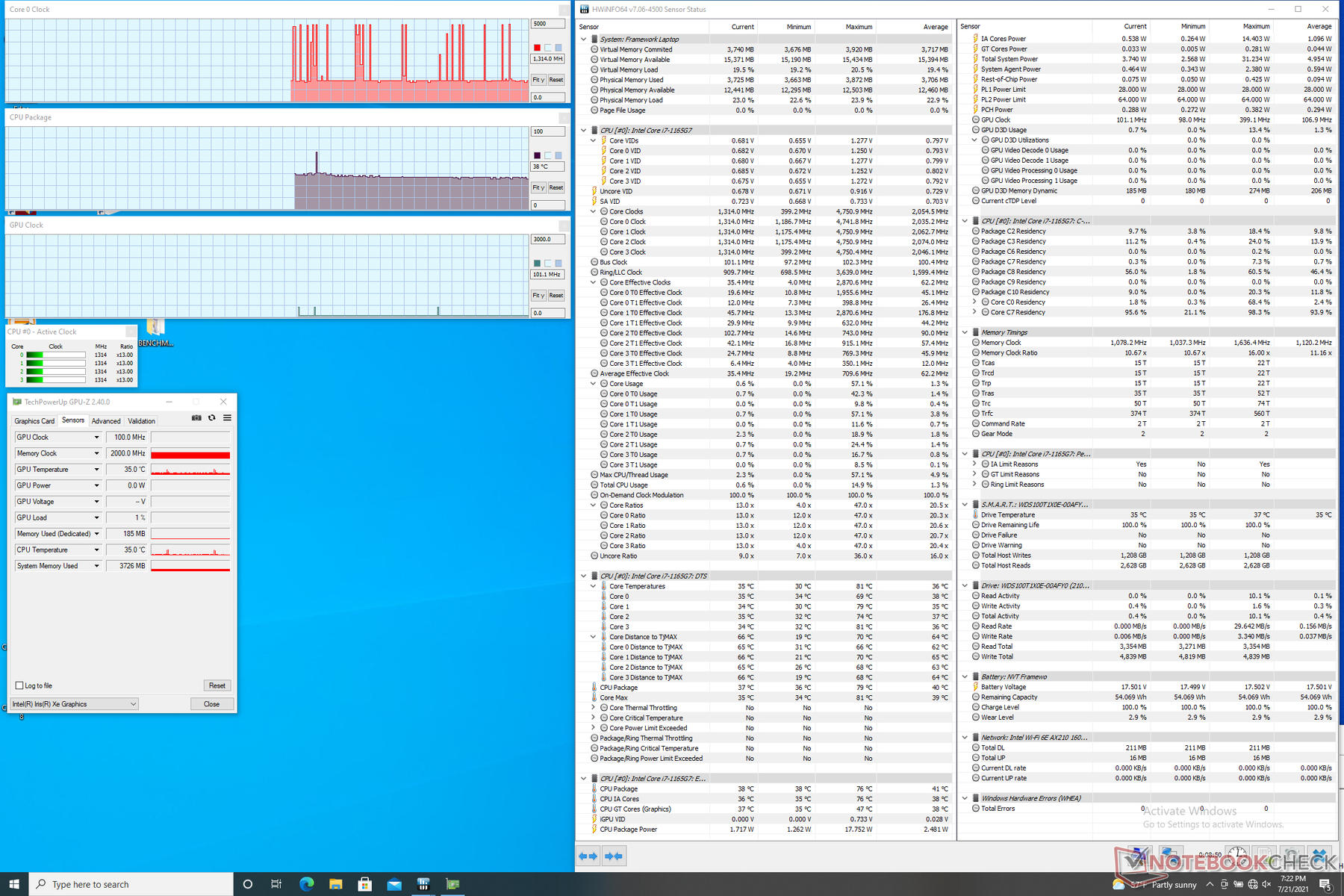Image resolution: width=1344 pixels, height=896 pixels.
Task: Click the 5000 maximum field in Core 0 Clock graph
Action: 547,24
